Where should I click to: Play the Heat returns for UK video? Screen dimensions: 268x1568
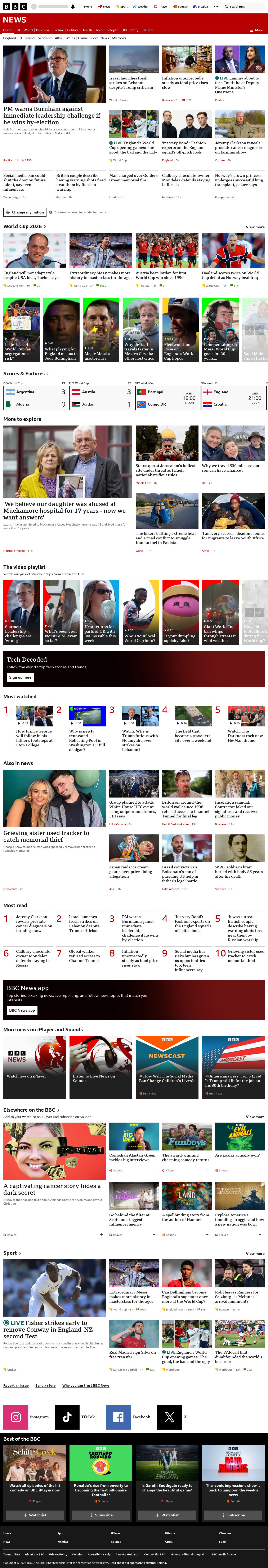click(101, 612)
